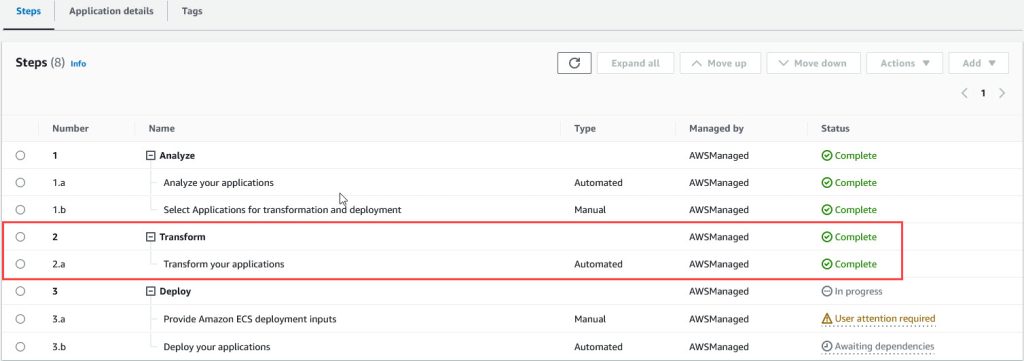Open the Add dropdown menu
Screen dimensions: 1024x361
click(979, 63)
